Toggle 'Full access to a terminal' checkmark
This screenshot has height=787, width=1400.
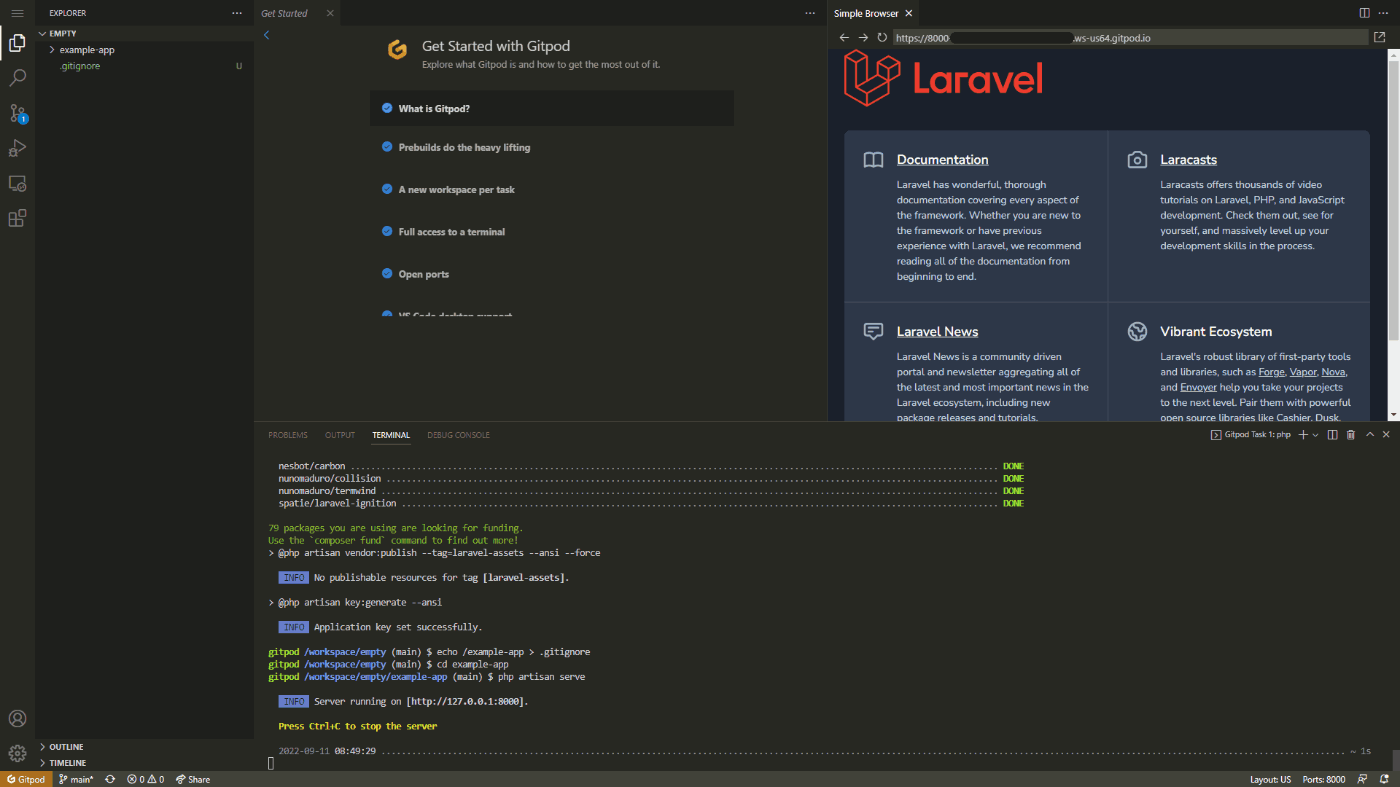point(387,231)
